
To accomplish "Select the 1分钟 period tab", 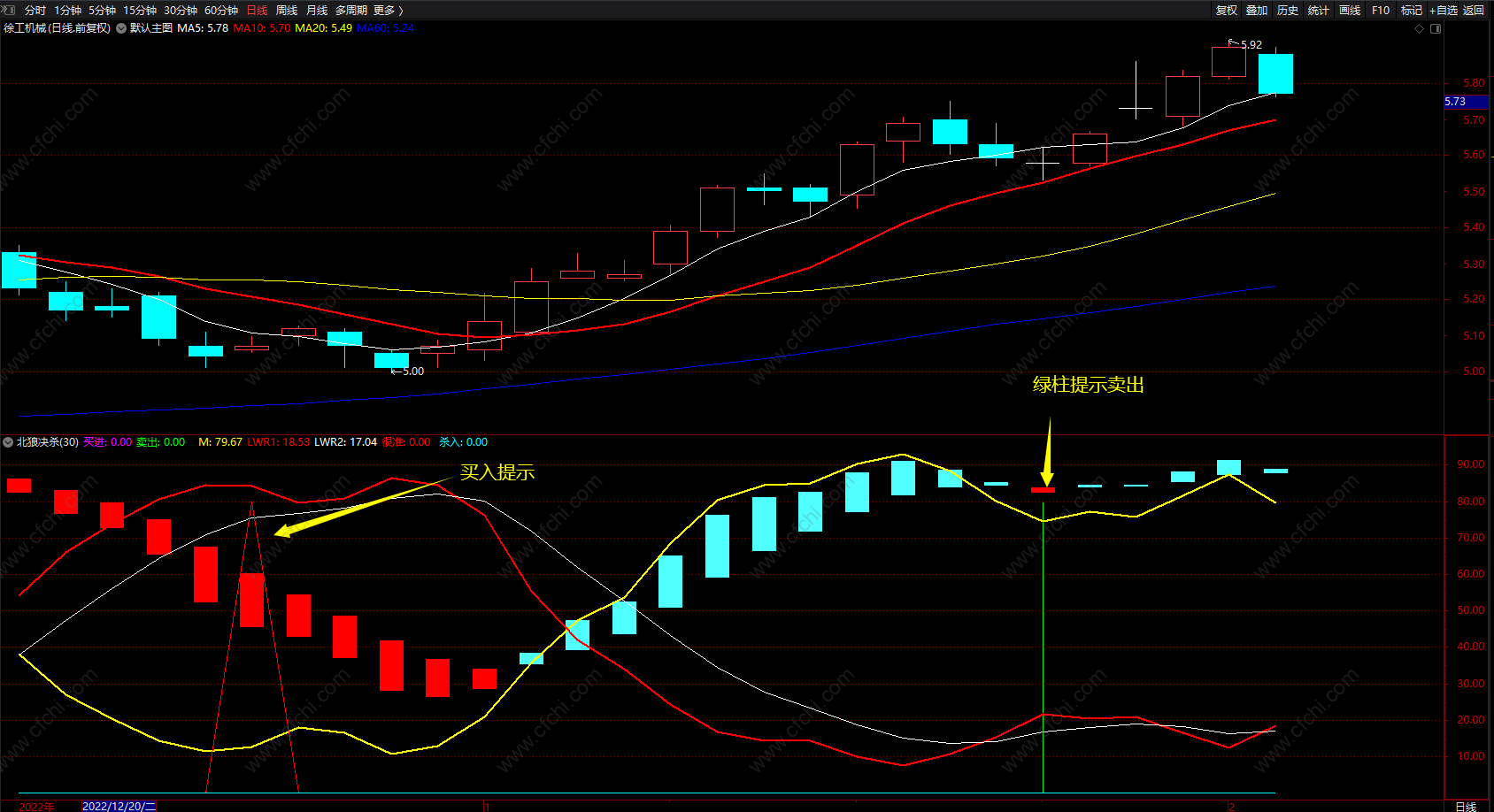I will click(x=67, y=11).
